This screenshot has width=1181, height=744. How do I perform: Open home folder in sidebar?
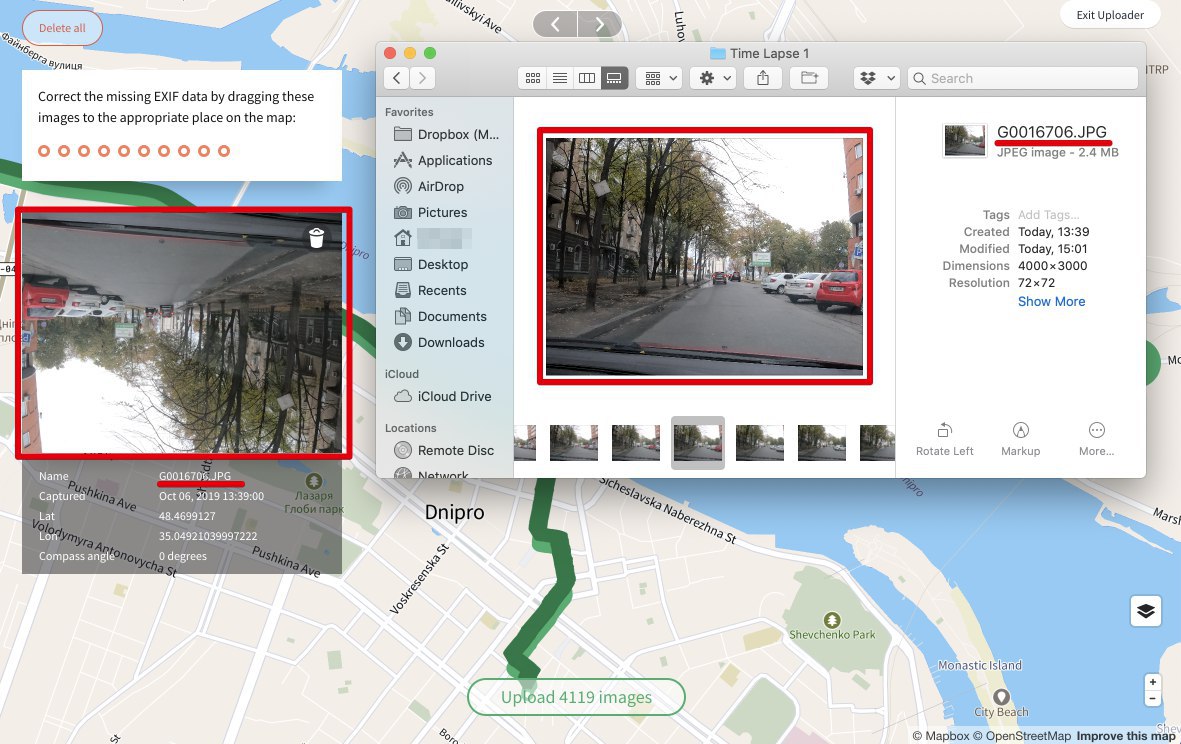tap(433, 239)
